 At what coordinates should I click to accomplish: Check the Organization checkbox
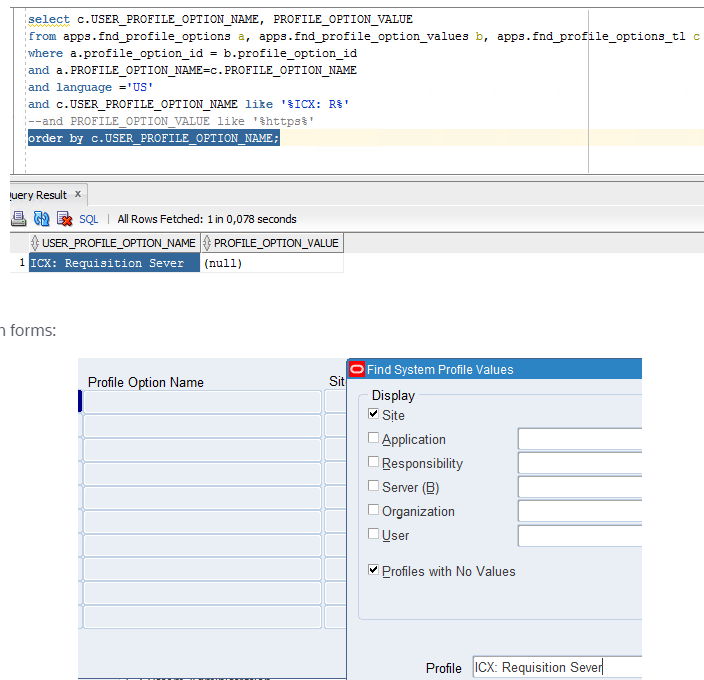tap(374, 510)
